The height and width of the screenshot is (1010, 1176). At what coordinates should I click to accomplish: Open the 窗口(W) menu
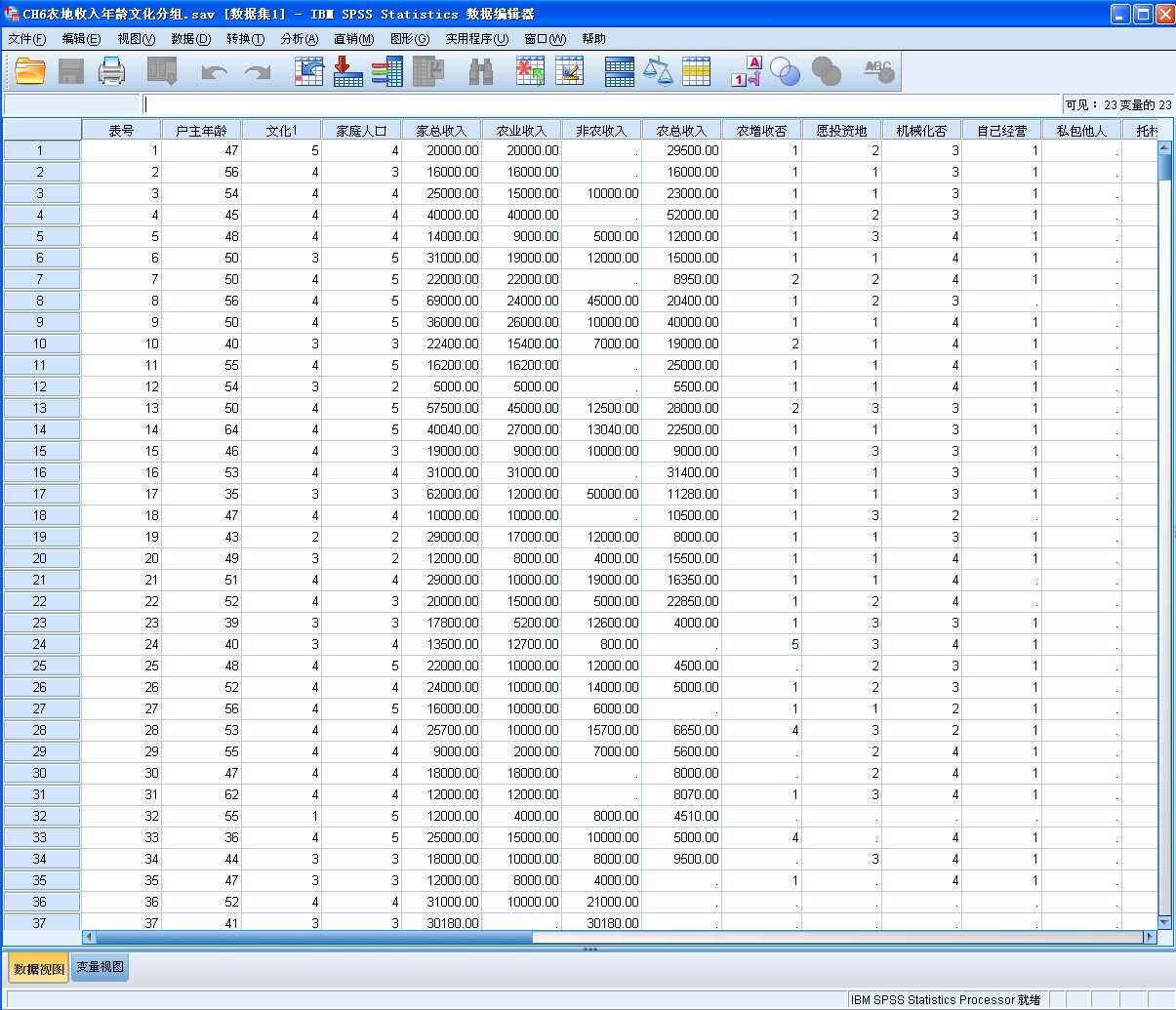tap(545, 39)
